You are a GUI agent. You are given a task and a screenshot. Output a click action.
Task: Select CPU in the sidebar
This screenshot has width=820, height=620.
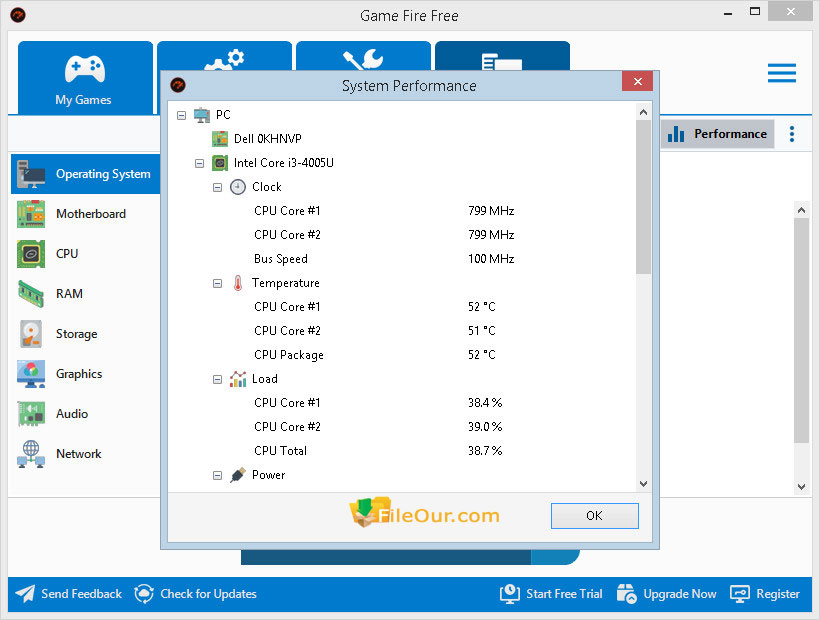tap(86, 254)
